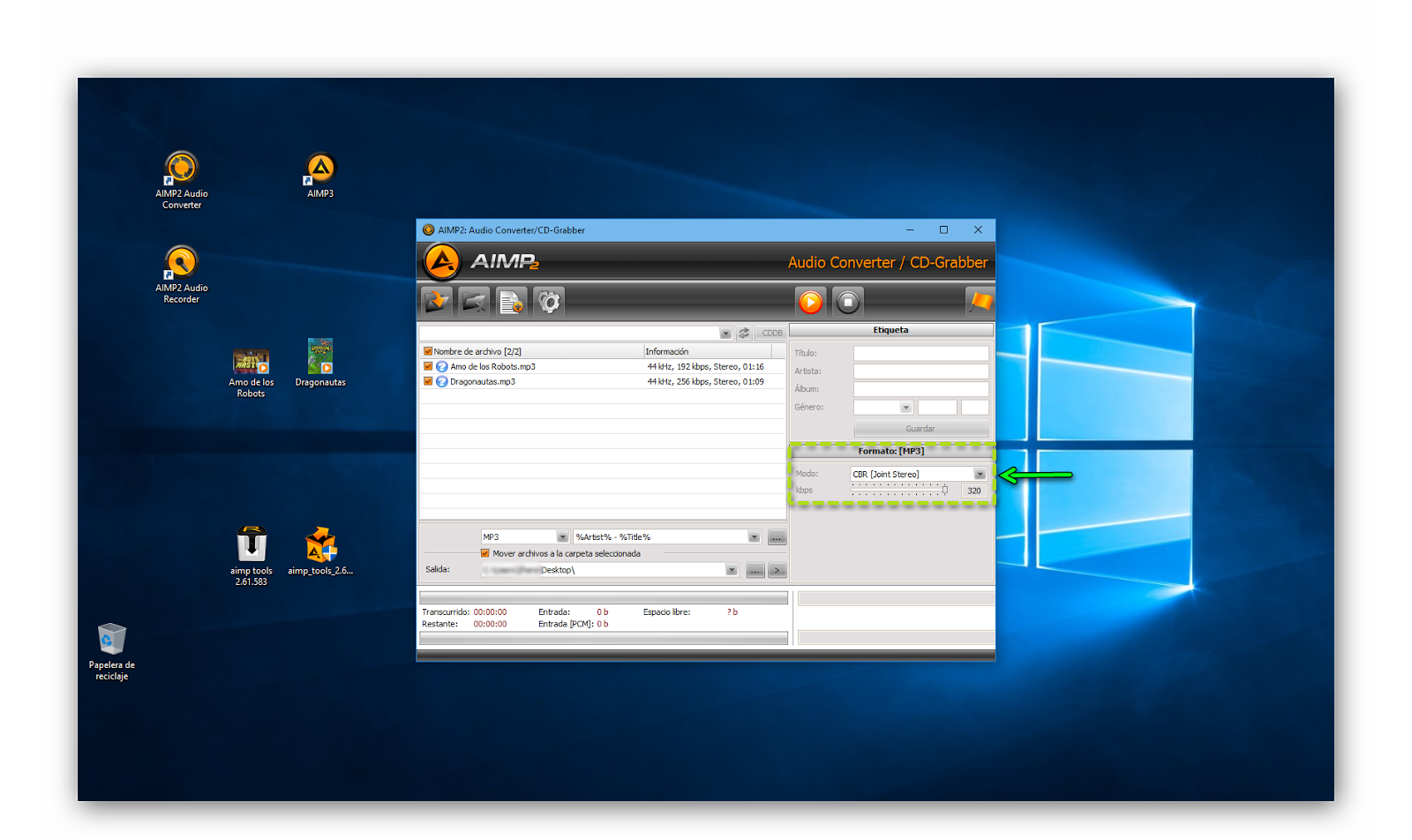The height and width of the screenshot is (840, 1412).
Task: Click the Dragonautas.mp3 file name
Action: 483,381
